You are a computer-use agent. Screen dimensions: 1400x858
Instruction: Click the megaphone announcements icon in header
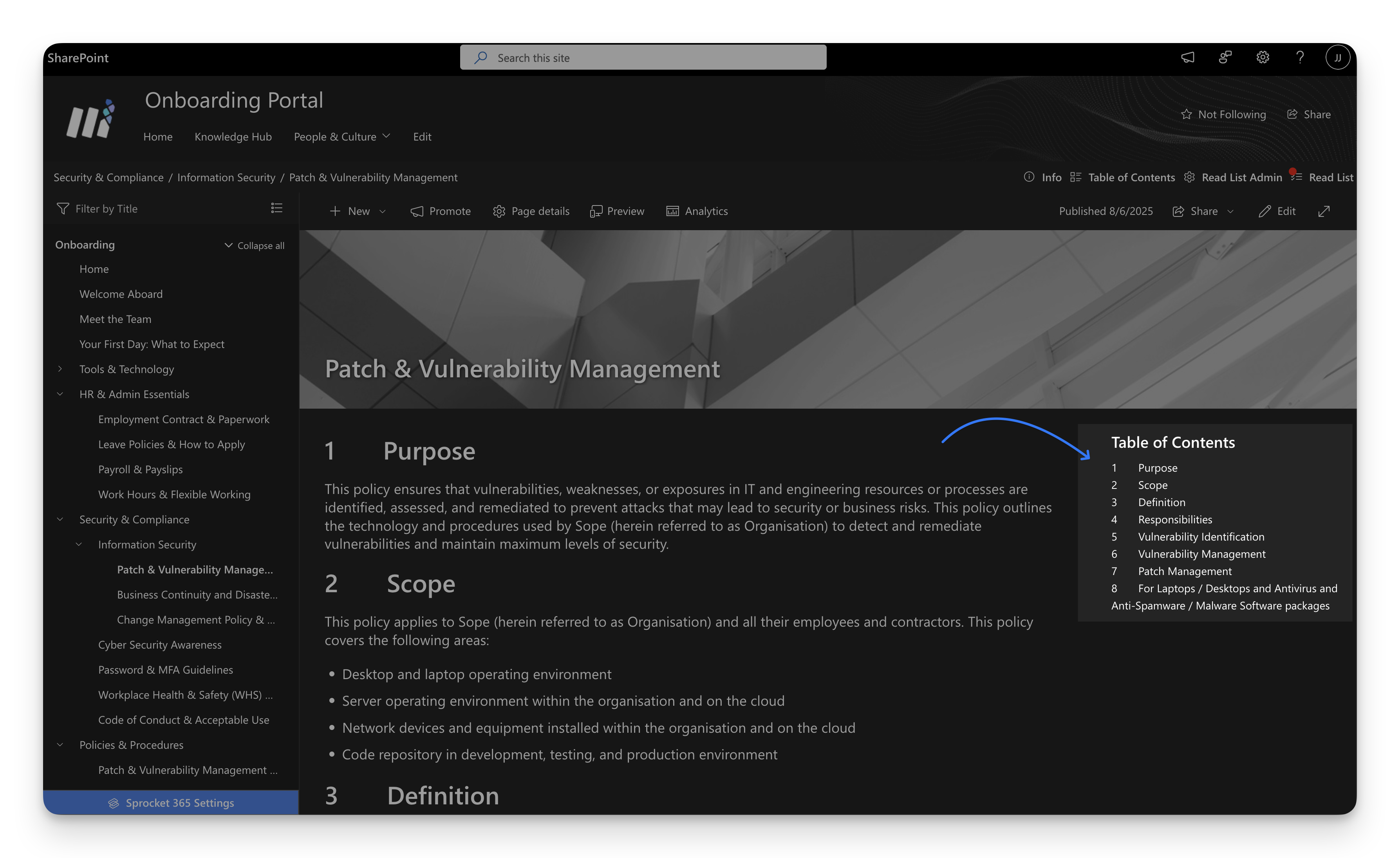click(x=1187, y=58)
